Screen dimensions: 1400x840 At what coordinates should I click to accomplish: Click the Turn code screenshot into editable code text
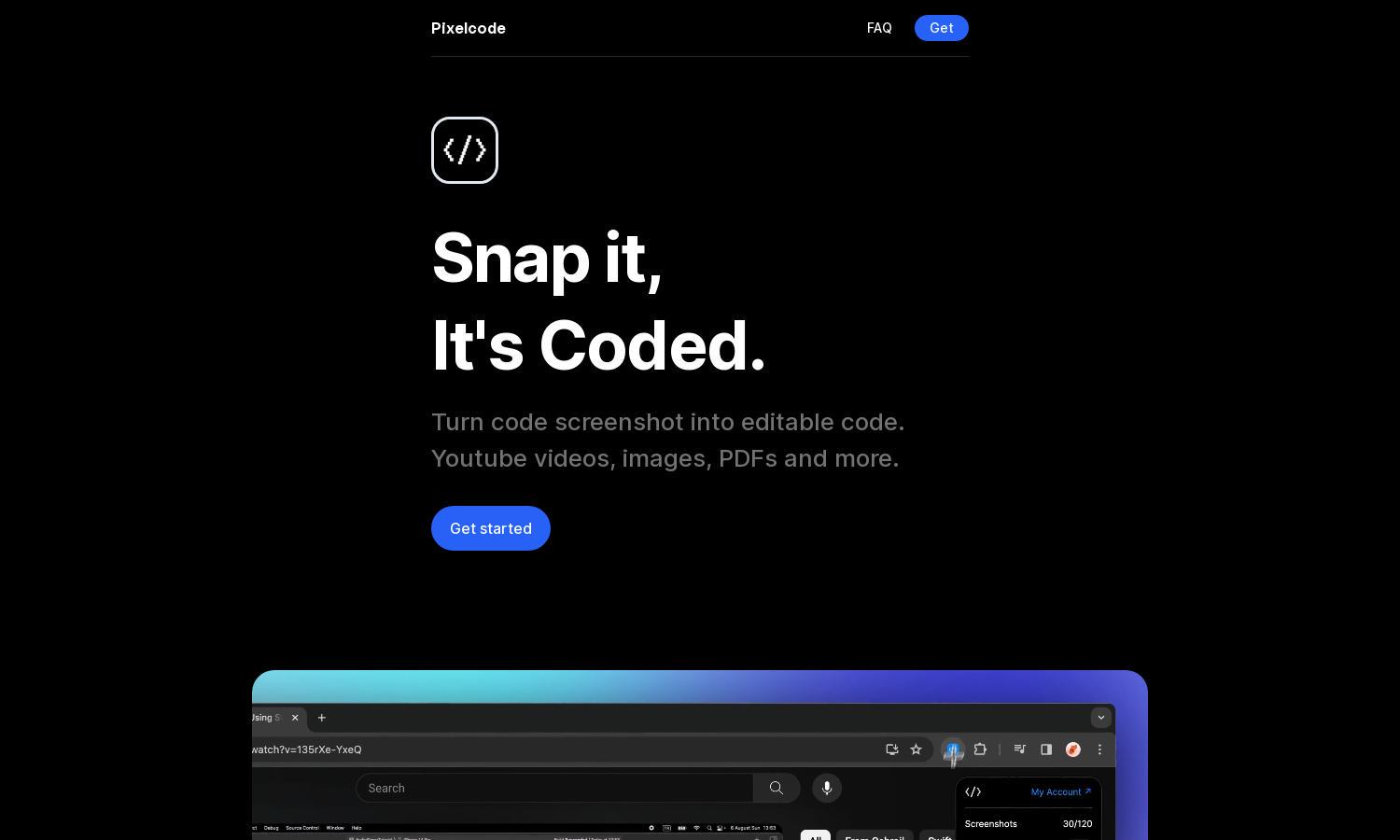pyautogui.click(x=668, y=422)
